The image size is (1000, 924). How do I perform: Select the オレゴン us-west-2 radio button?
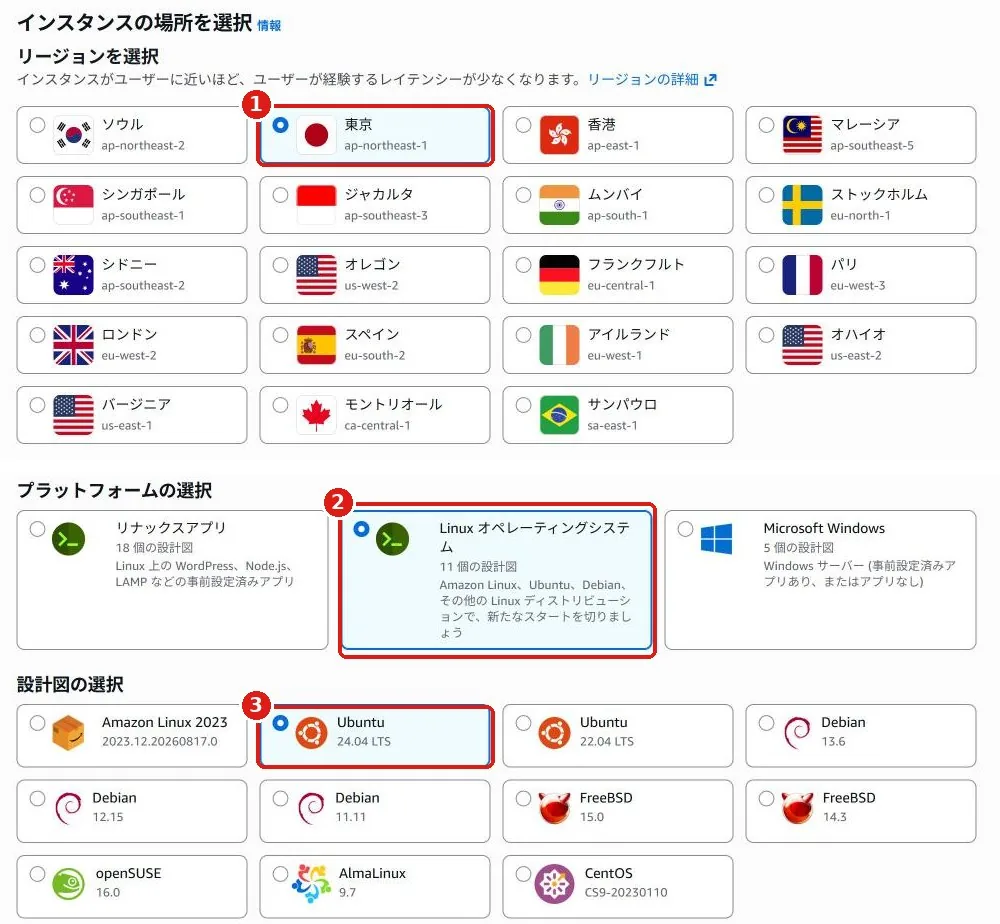point(280,265)
